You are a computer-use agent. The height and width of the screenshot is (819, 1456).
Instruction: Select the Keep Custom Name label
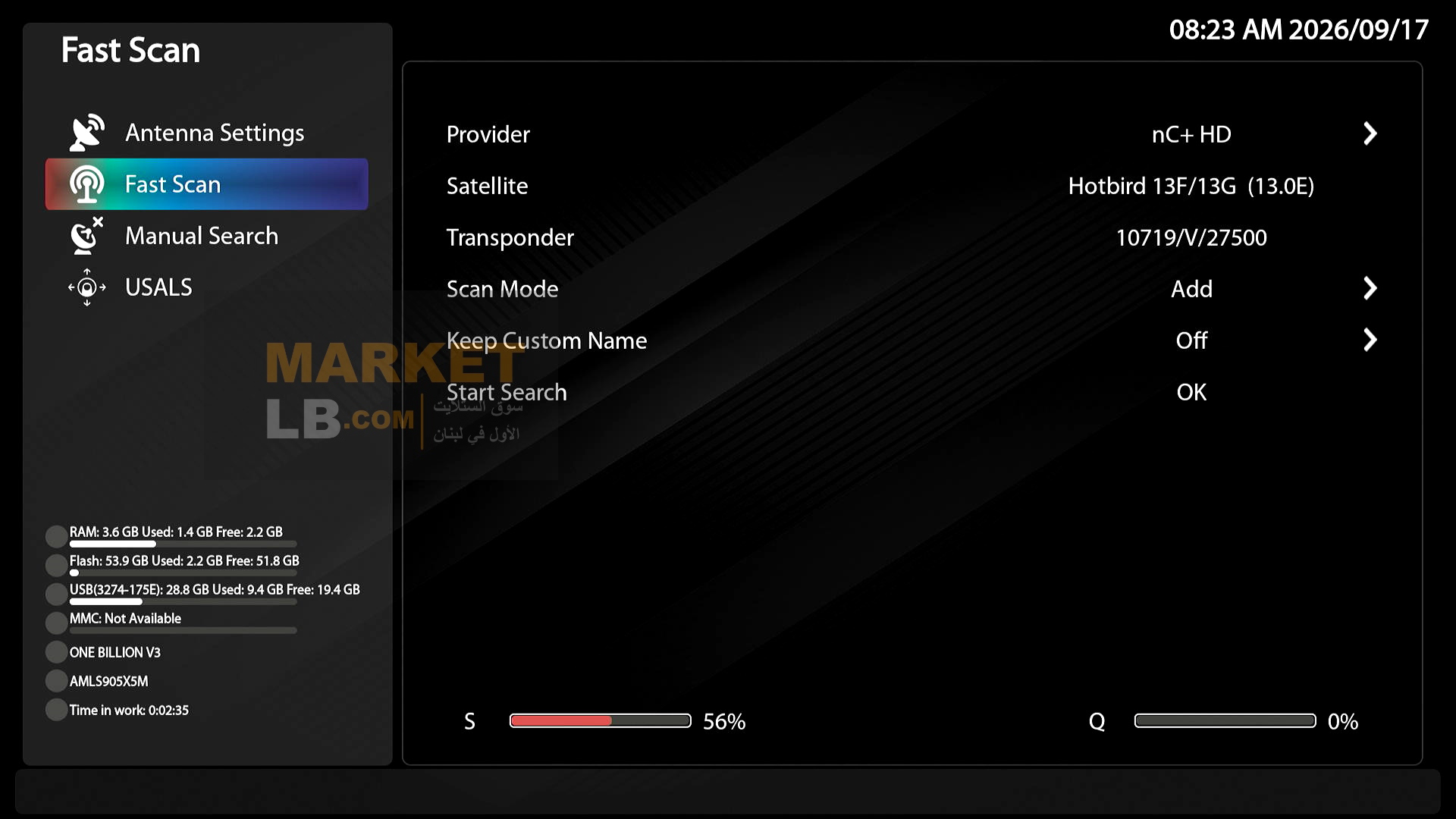[x=547, y=340]
